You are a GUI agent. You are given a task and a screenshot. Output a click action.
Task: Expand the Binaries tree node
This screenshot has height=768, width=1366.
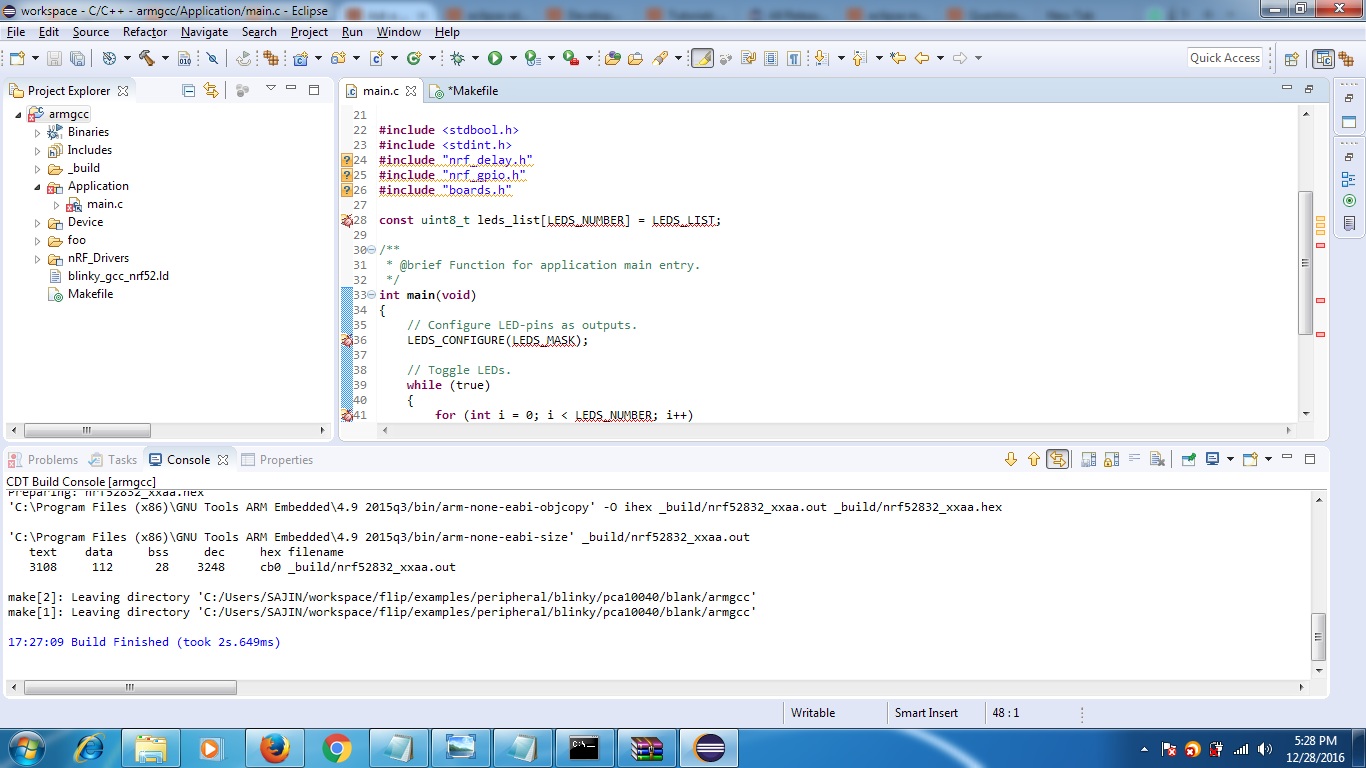[37, 132]
